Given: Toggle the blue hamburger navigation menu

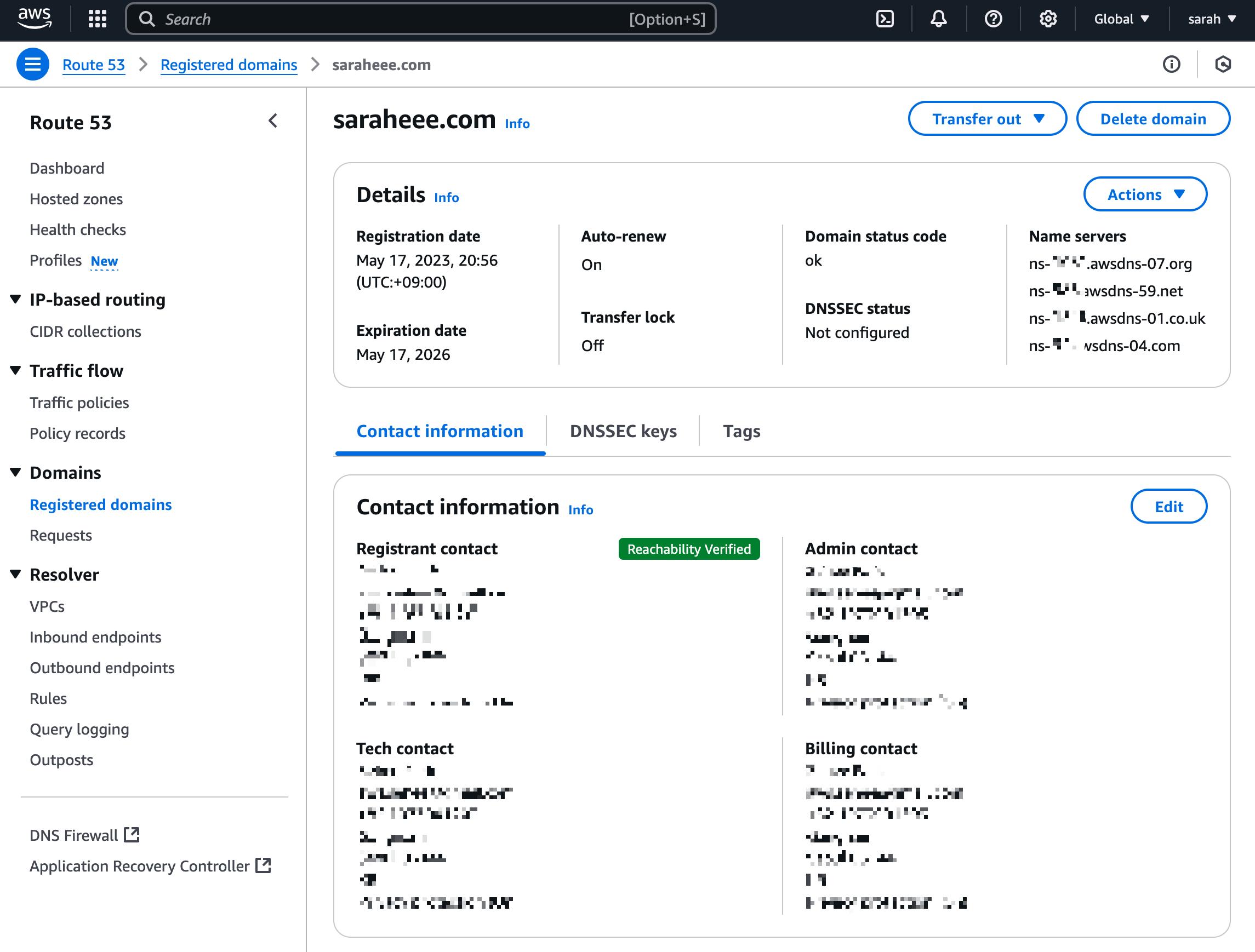Looking at the screenshot, I should (x=32, y=65).
